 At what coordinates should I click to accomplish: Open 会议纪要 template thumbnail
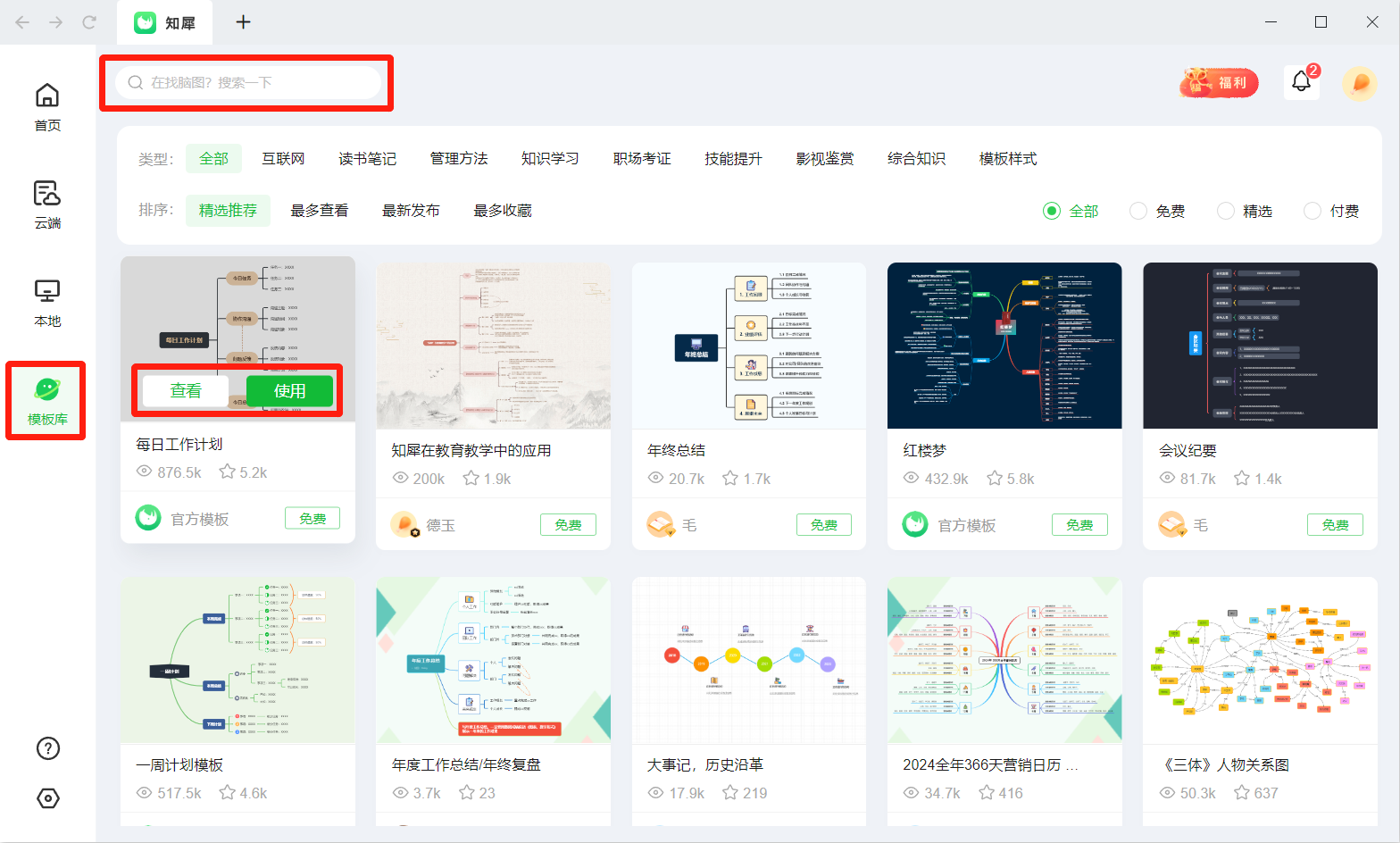(x=1260, y=346)
